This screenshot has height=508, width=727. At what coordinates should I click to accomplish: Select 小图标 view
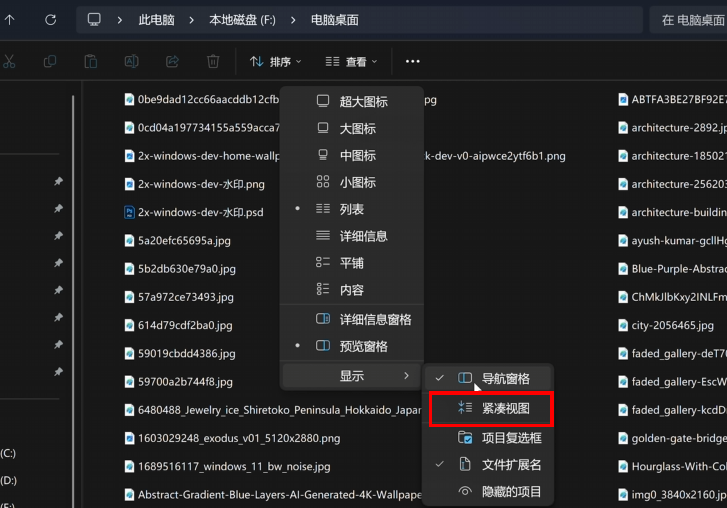pos(352,182)
